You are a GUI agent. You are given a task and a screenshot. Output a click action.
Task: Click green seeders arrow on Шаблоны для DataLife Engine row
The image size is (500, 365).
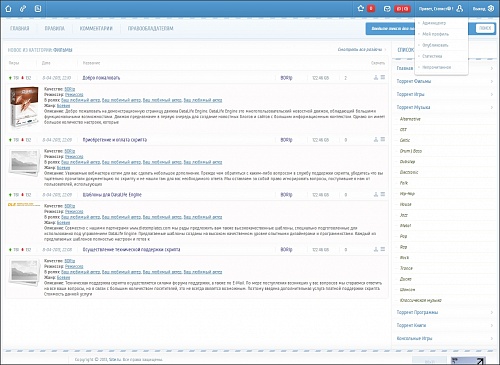(10, 195)
